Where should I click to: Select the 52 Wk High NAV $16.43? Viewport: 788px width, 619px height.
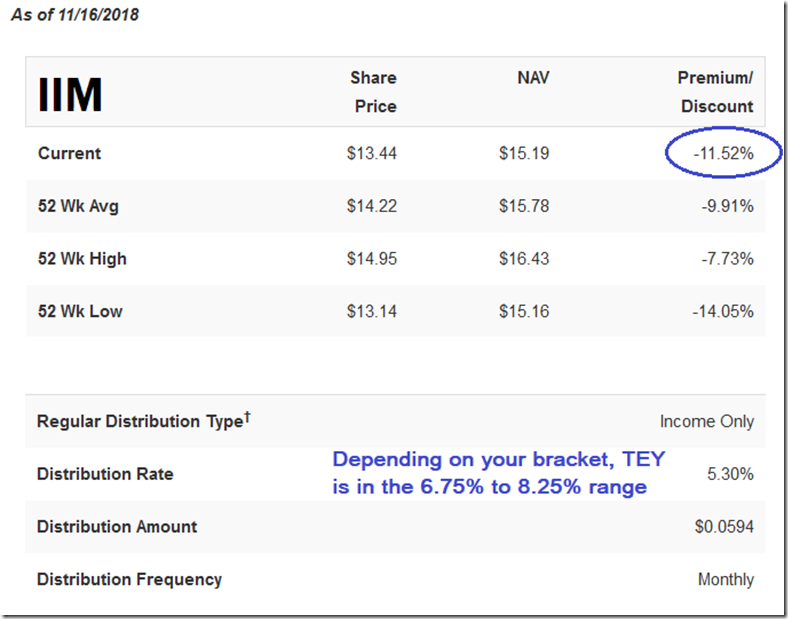524,259
